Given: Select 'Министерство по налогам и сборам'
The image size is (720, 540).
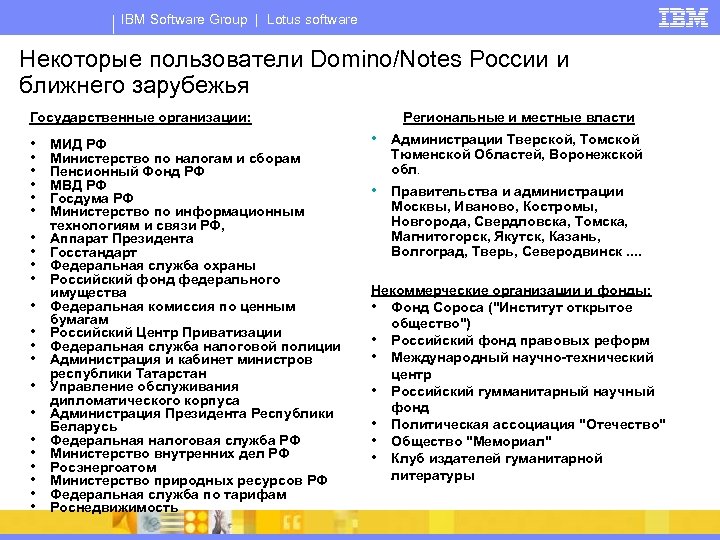Looking at the screenshot, I should tap(175, 158).
